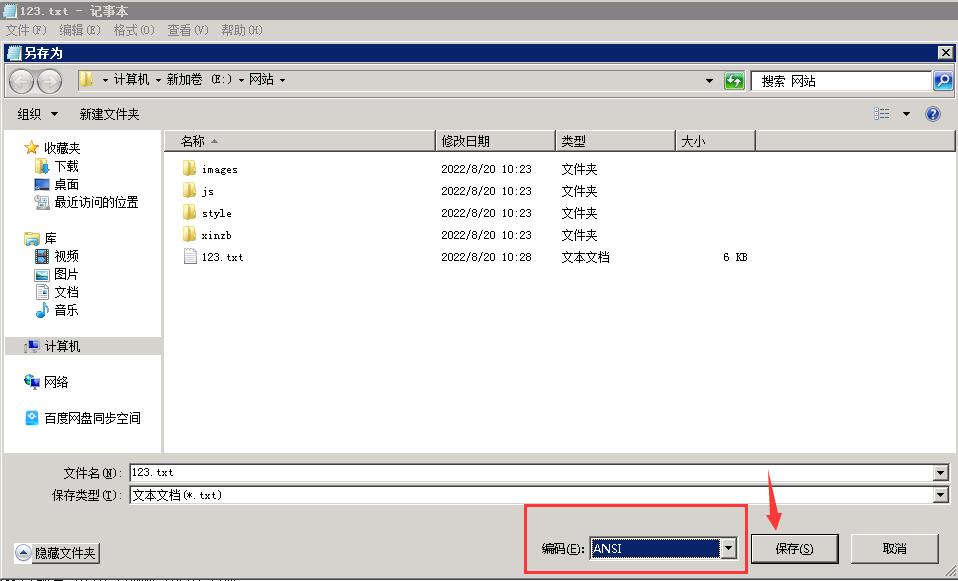Click the 取消 button
This screenshot has width=958, height=581.
894,549
